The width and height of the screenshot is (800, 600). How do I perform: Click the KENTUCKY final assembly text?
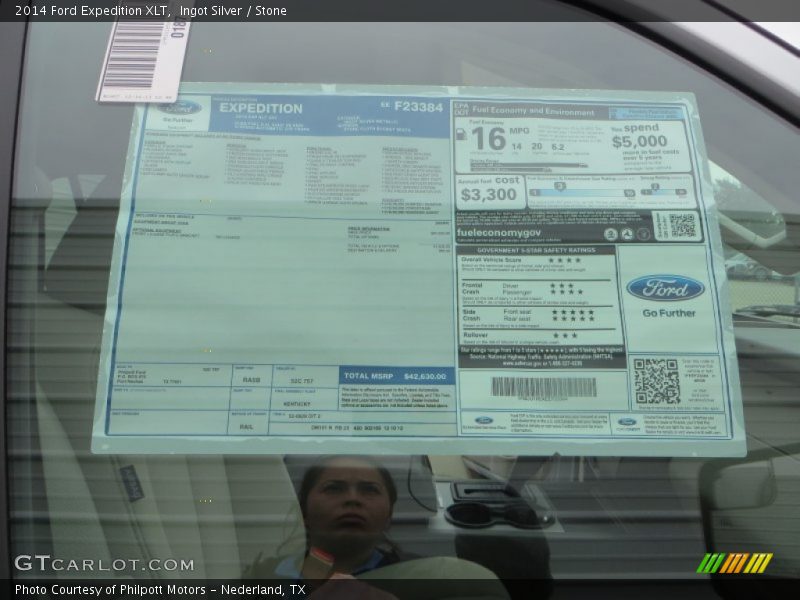[297, 404]
